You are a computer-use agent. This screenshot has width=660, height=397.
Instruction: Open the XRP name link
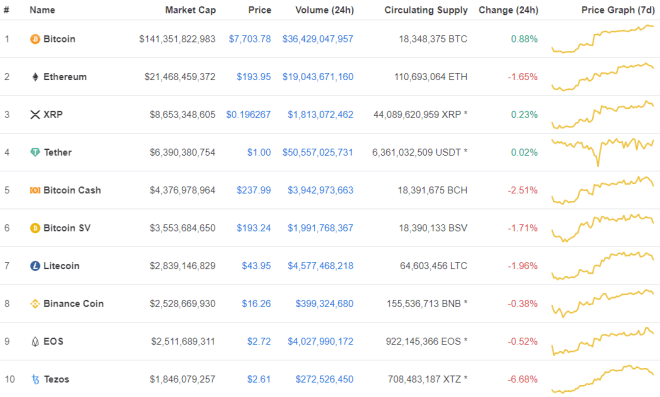point(53,115)
